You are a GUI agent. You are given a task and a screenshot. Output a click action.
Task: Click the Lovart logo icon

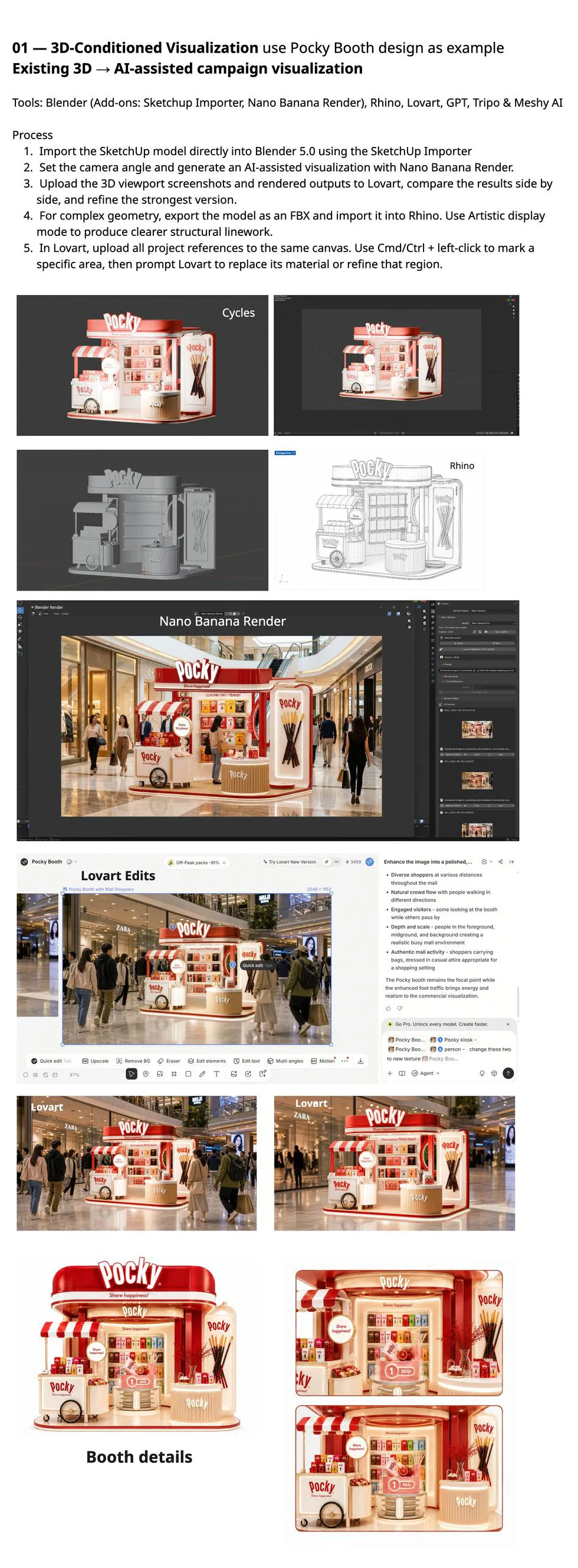point(24,862)
